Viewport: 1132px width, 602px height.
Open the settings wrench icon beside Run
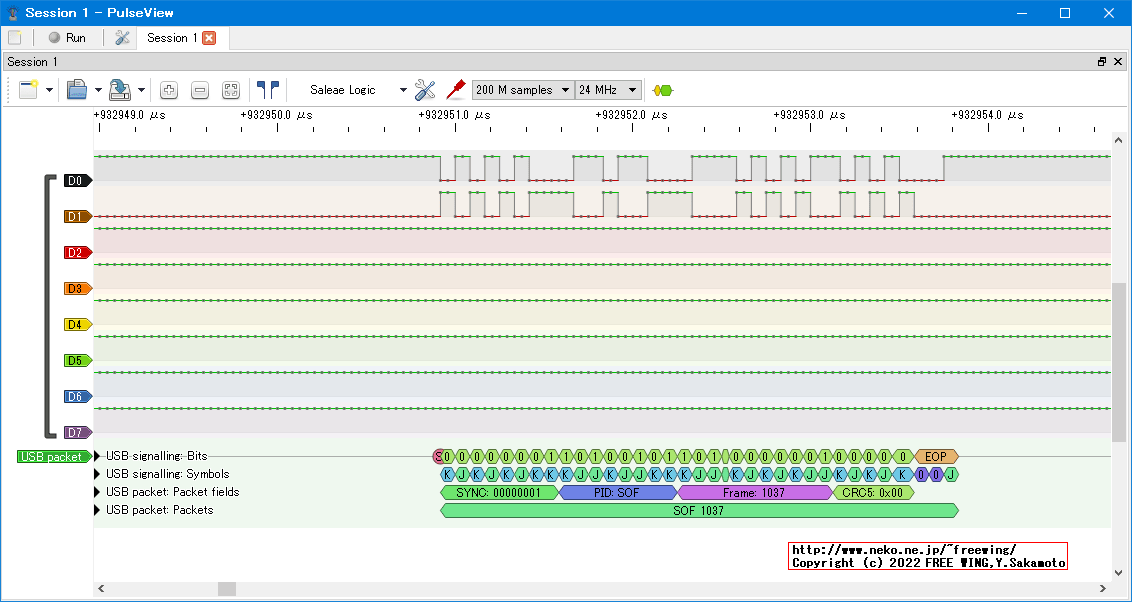(x=122, y=38)
